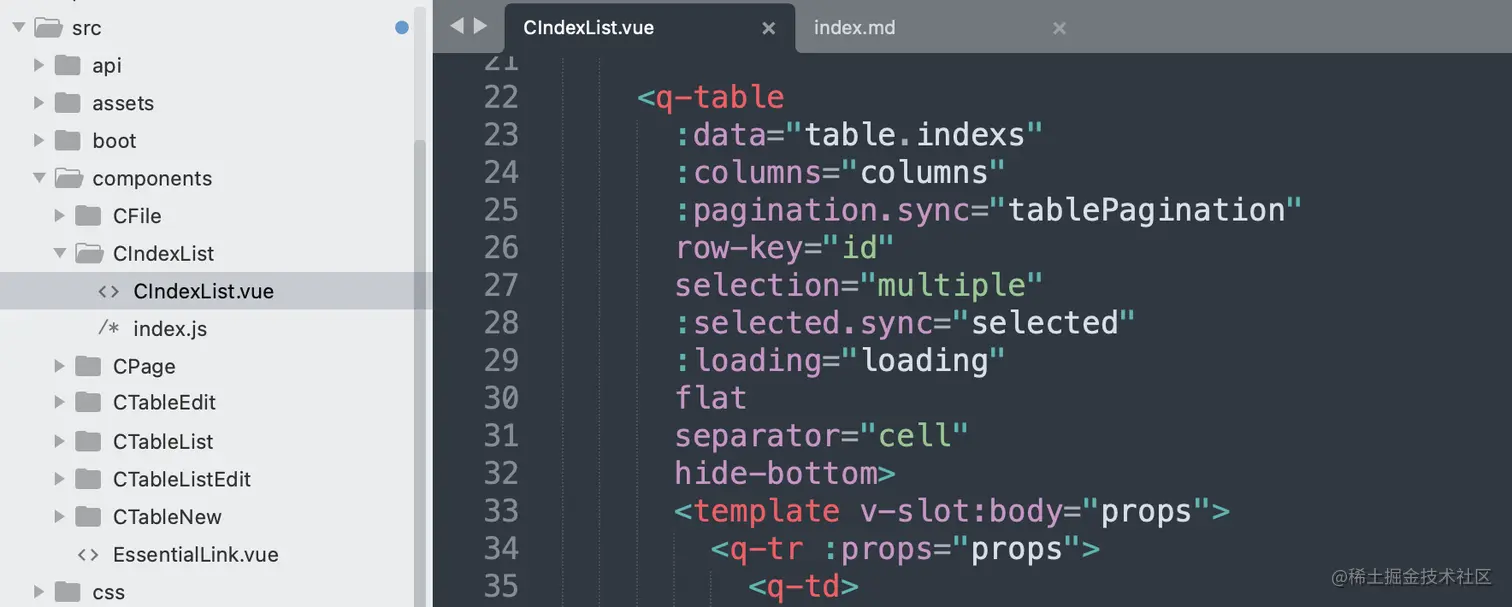Select the assets folder name
The height and width of the screenshot is (607, 1512).
pos(123,103)
